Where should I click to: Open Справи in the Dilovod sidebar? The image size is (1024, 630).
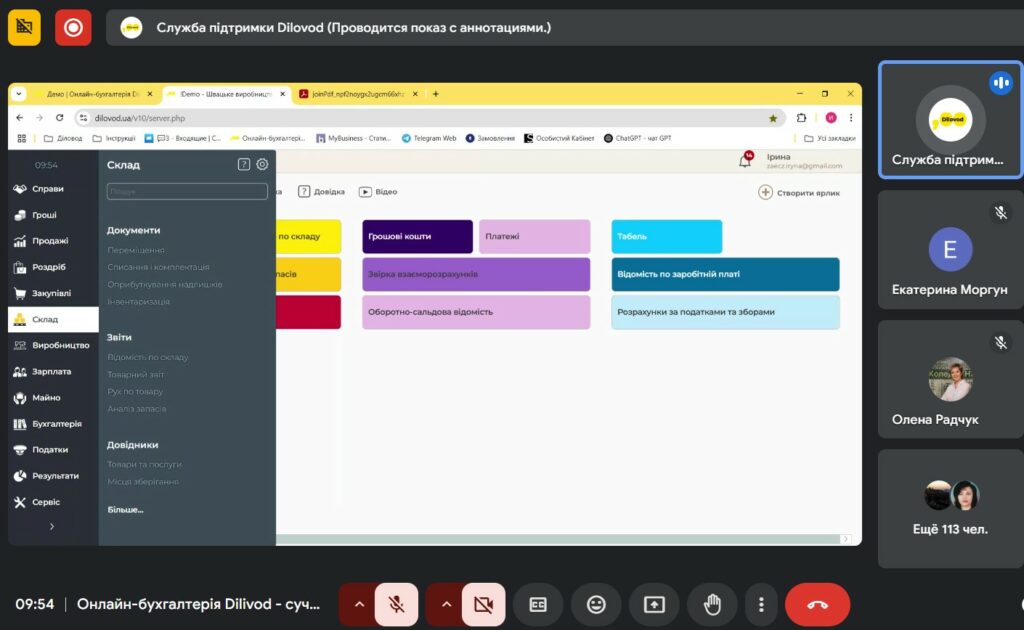[48, 189]
